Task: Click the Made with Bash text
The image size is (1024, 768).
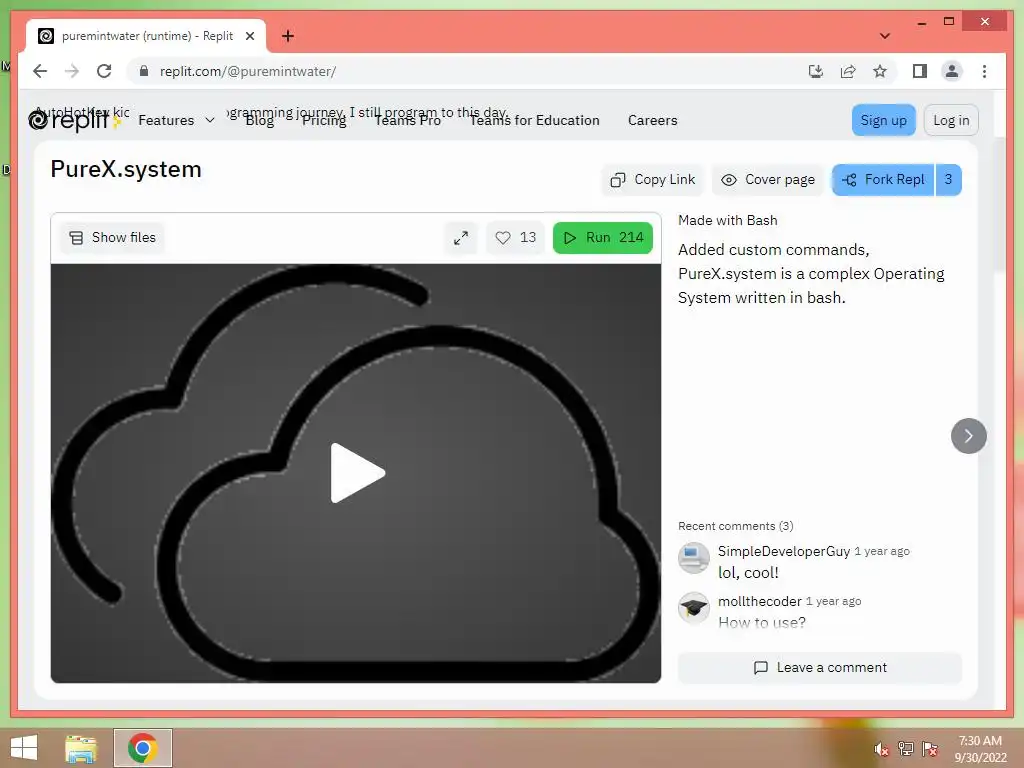Action: point(728,220)
